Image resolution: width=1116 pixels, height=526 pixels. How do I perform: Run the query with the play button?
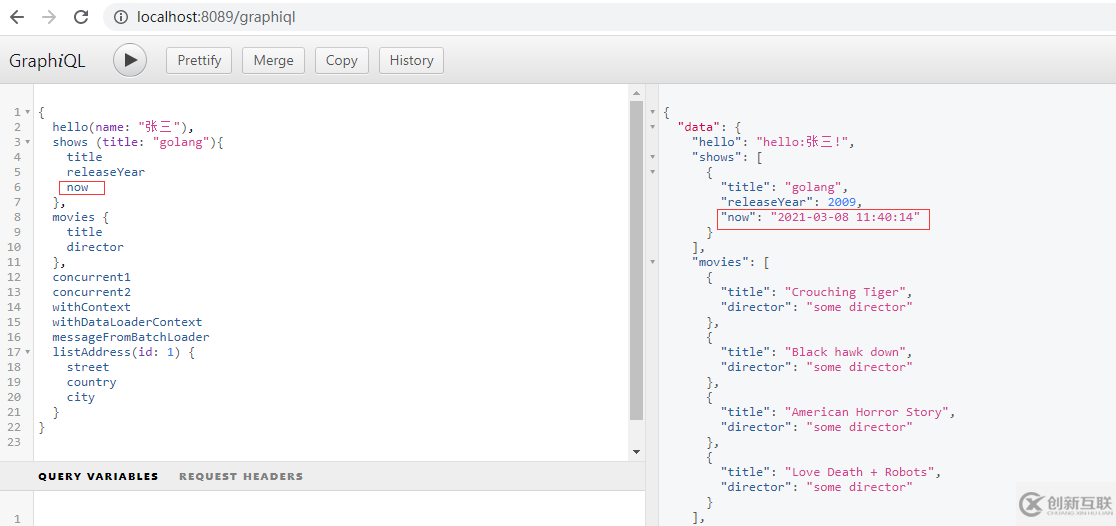point(130,61)
